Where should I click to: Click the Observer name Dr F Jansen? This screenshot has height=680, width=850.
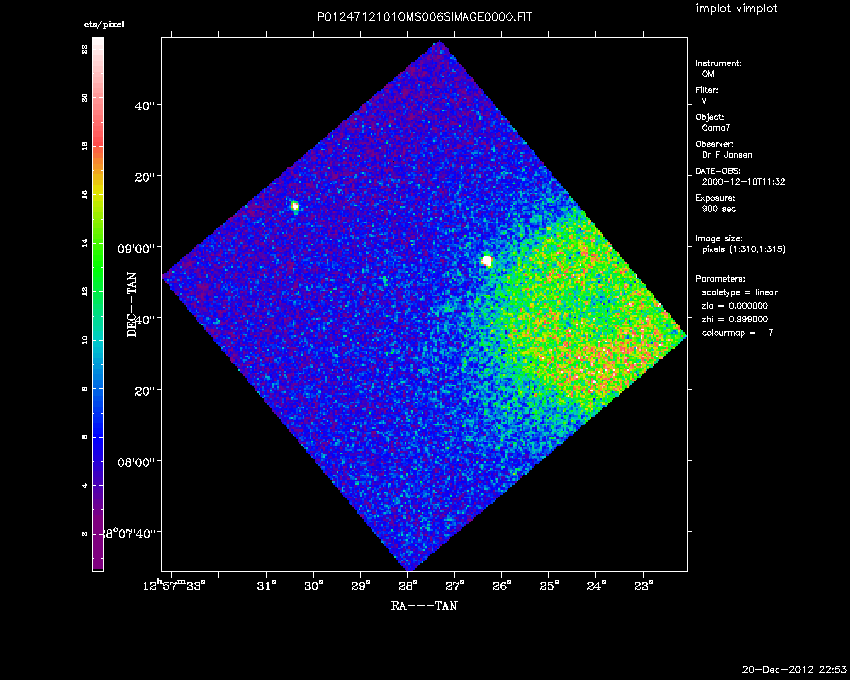[x=727, y=155]
